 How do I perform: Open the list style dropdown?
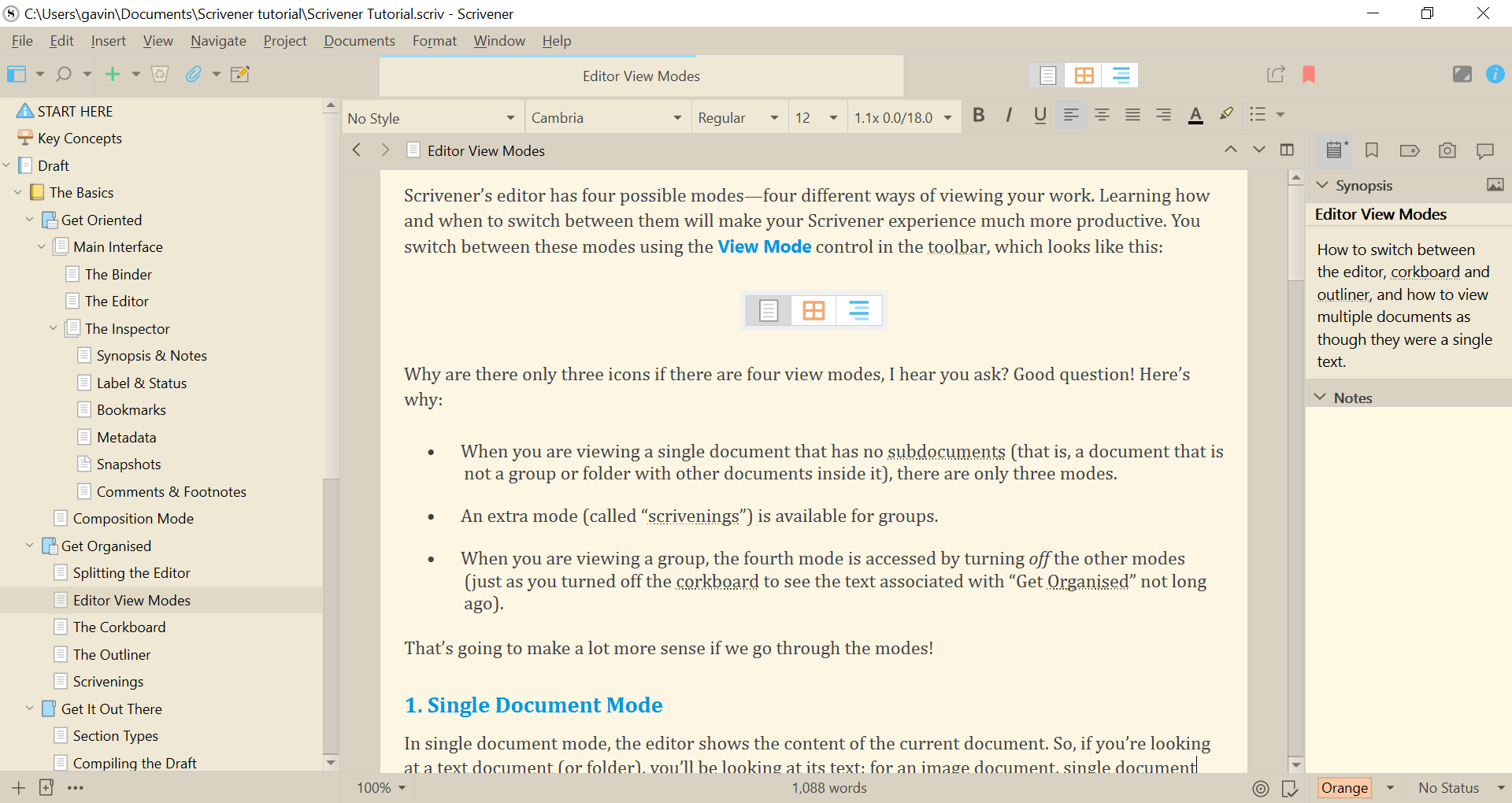1267,115
